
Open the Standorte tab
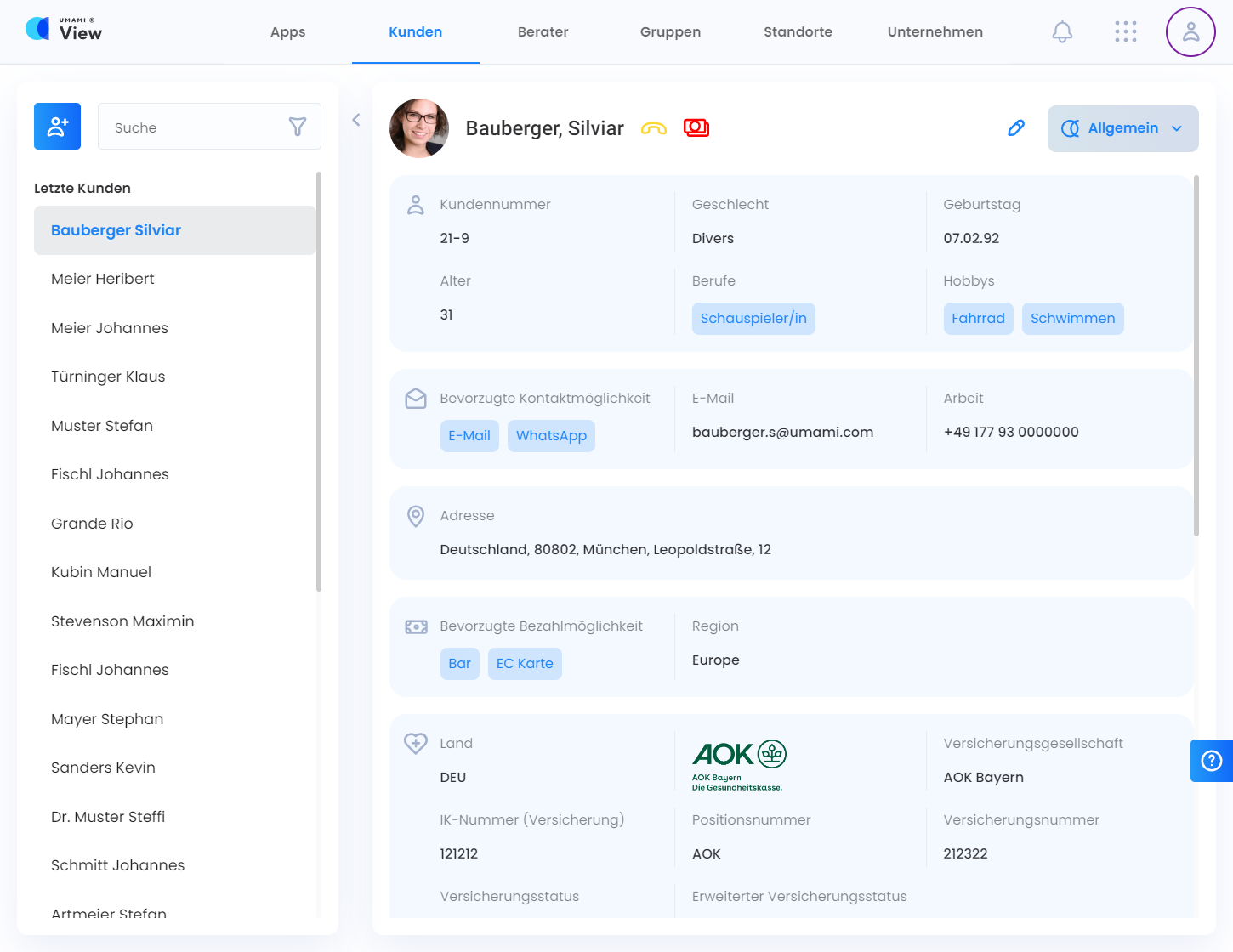pyautogui.click(x=797, y=32)
